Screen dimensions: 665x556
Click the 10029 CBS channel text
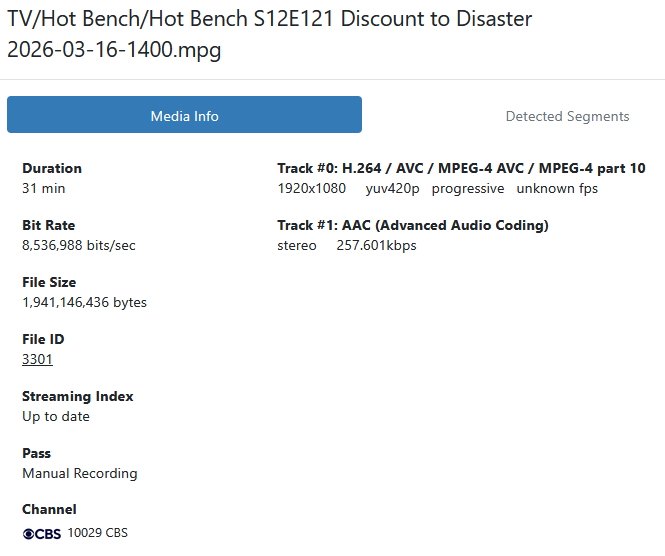click(98, 533)
